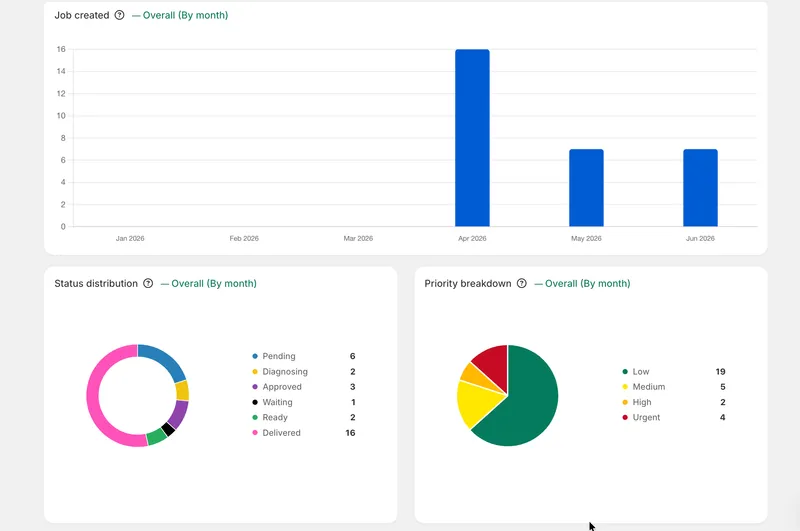Click the May 2026 bar in chart
The image size is (800, 531).
pyautogui.click(x=586, y=188)
